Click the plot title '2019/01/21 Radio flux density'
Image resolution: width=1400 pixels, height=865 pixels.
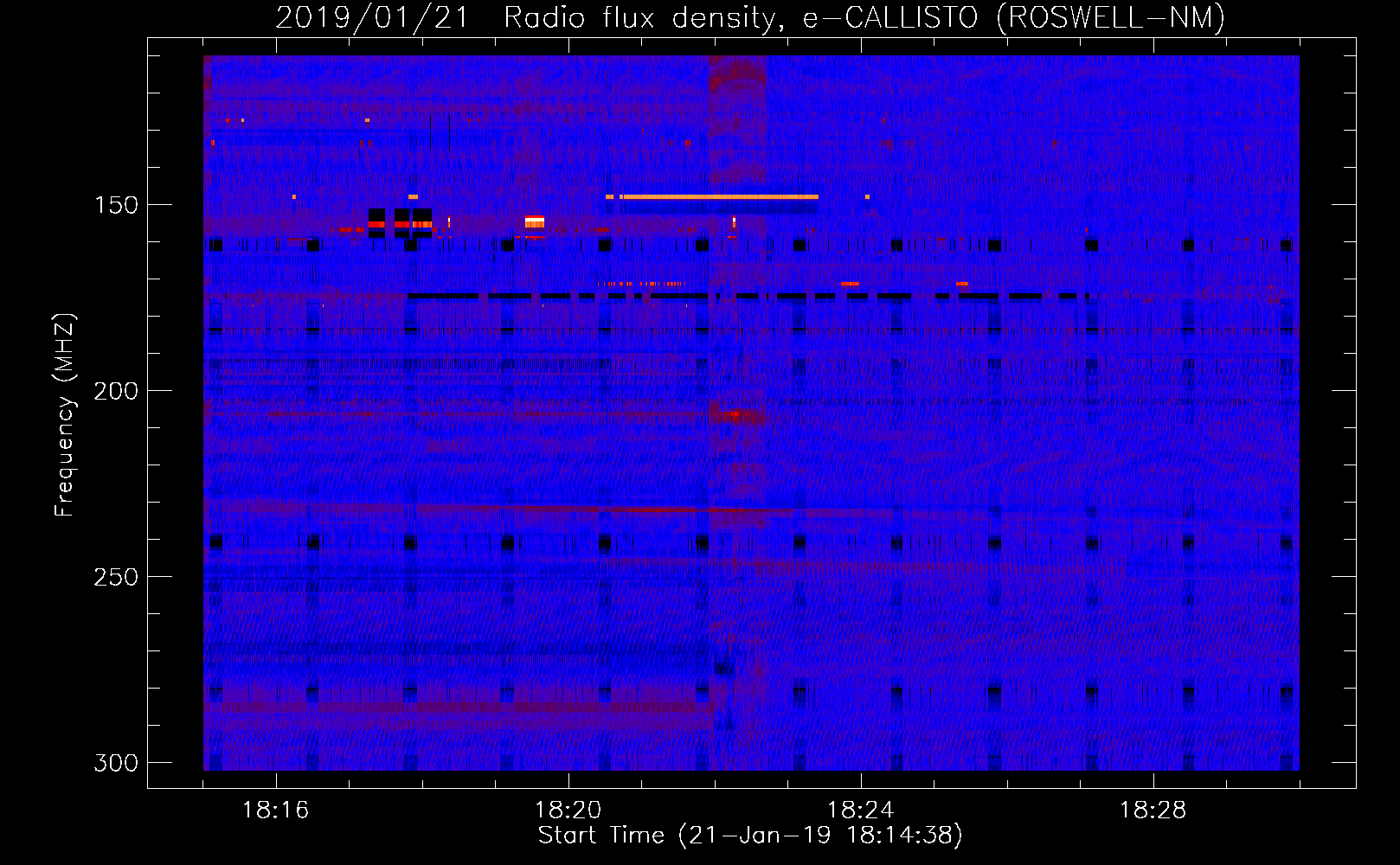pos(525,17)
